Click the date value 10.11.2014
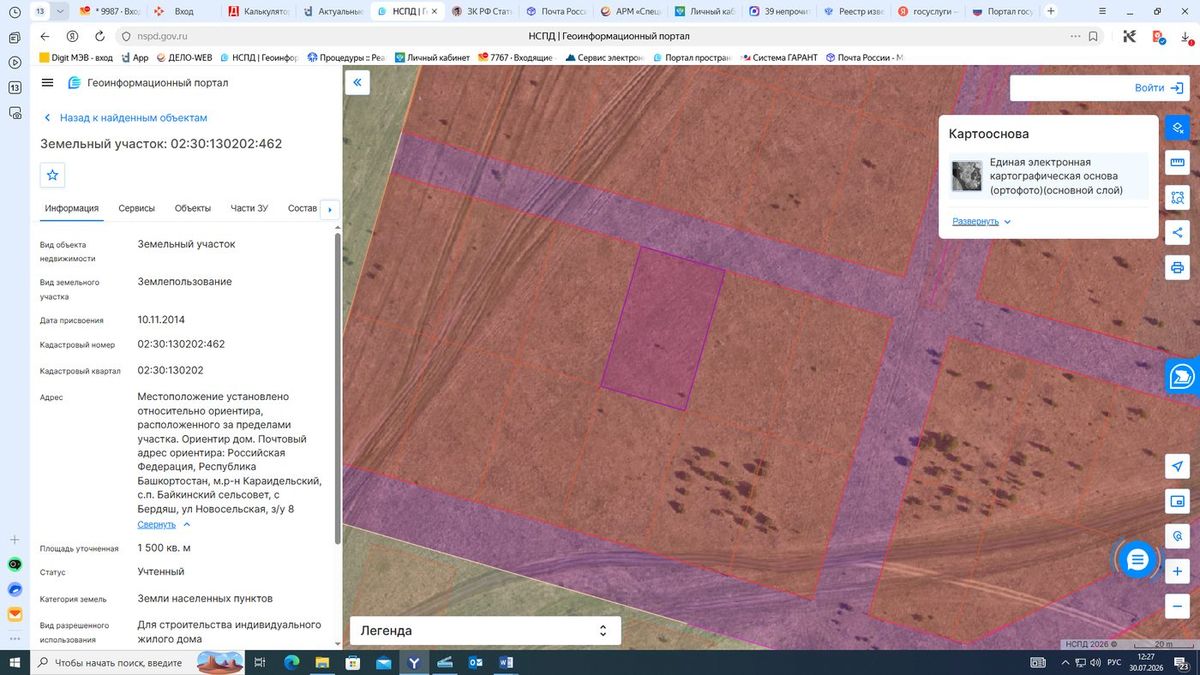Viewport: 1200px width, 675px height. click(161, 320)
